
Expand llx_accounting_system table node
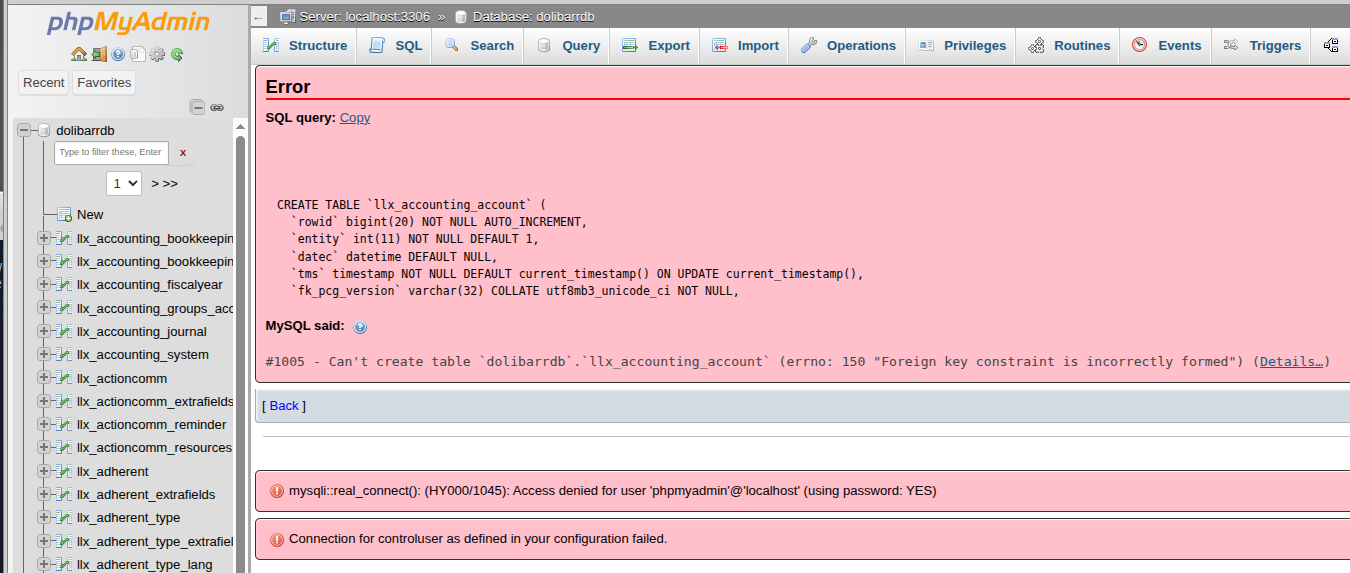click(44, 354)
